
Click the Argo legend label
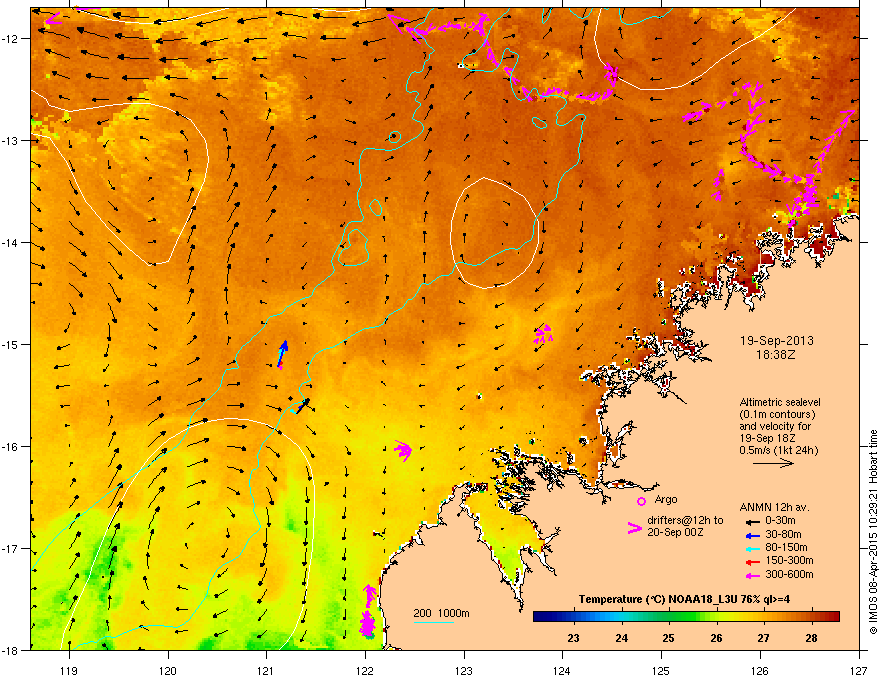tap(666, 499)
